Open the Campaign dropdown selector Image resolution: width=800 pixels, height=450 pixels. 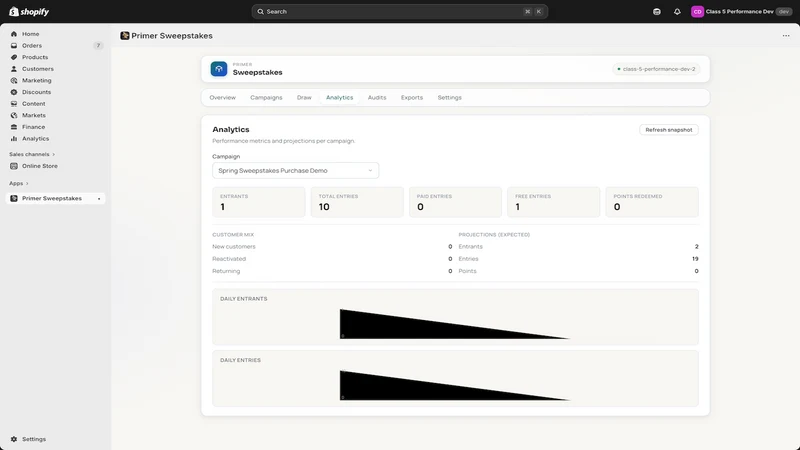point(295,170)
